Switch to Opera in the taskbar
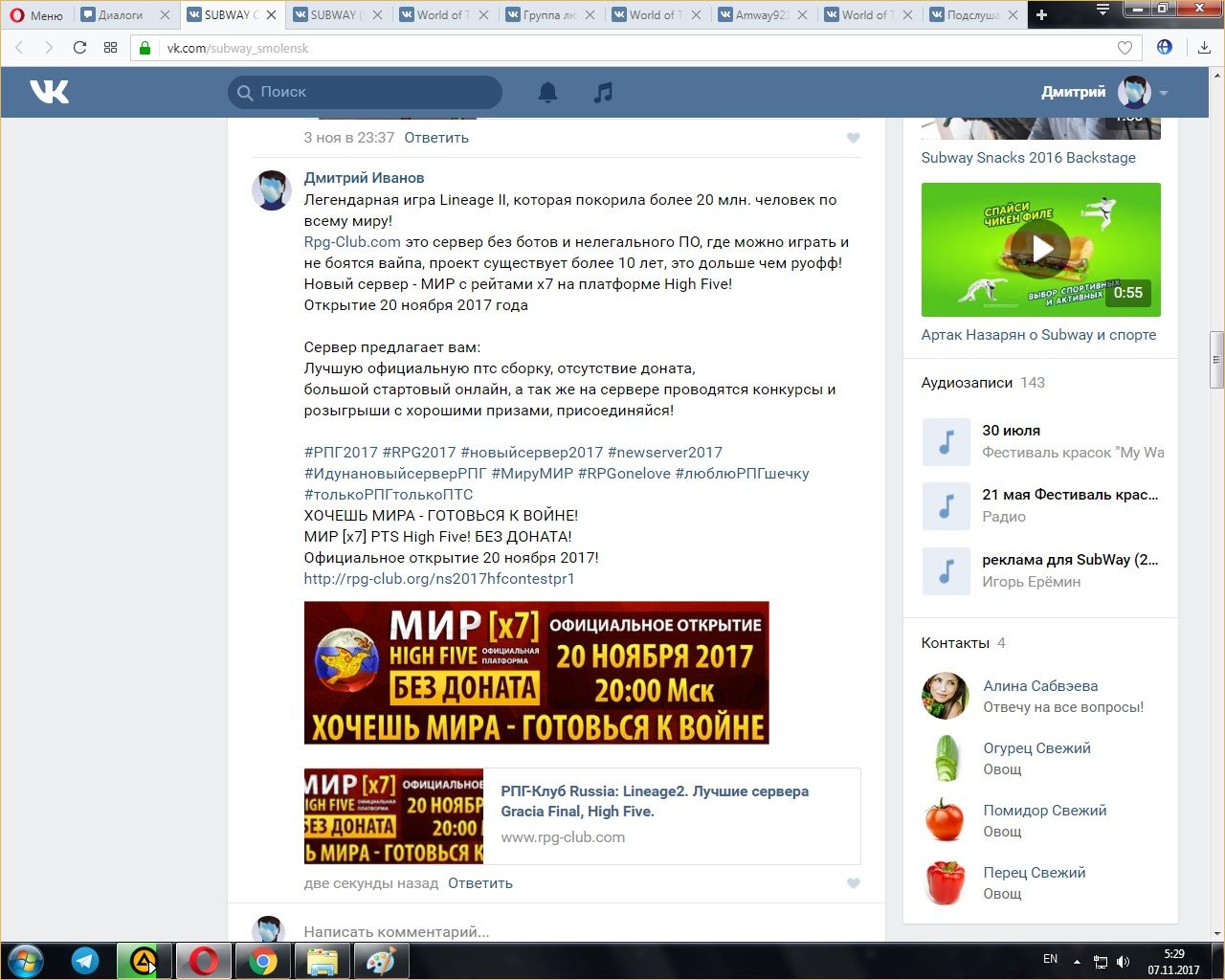This screenshot has height=980, width=1225. point(203,961)
